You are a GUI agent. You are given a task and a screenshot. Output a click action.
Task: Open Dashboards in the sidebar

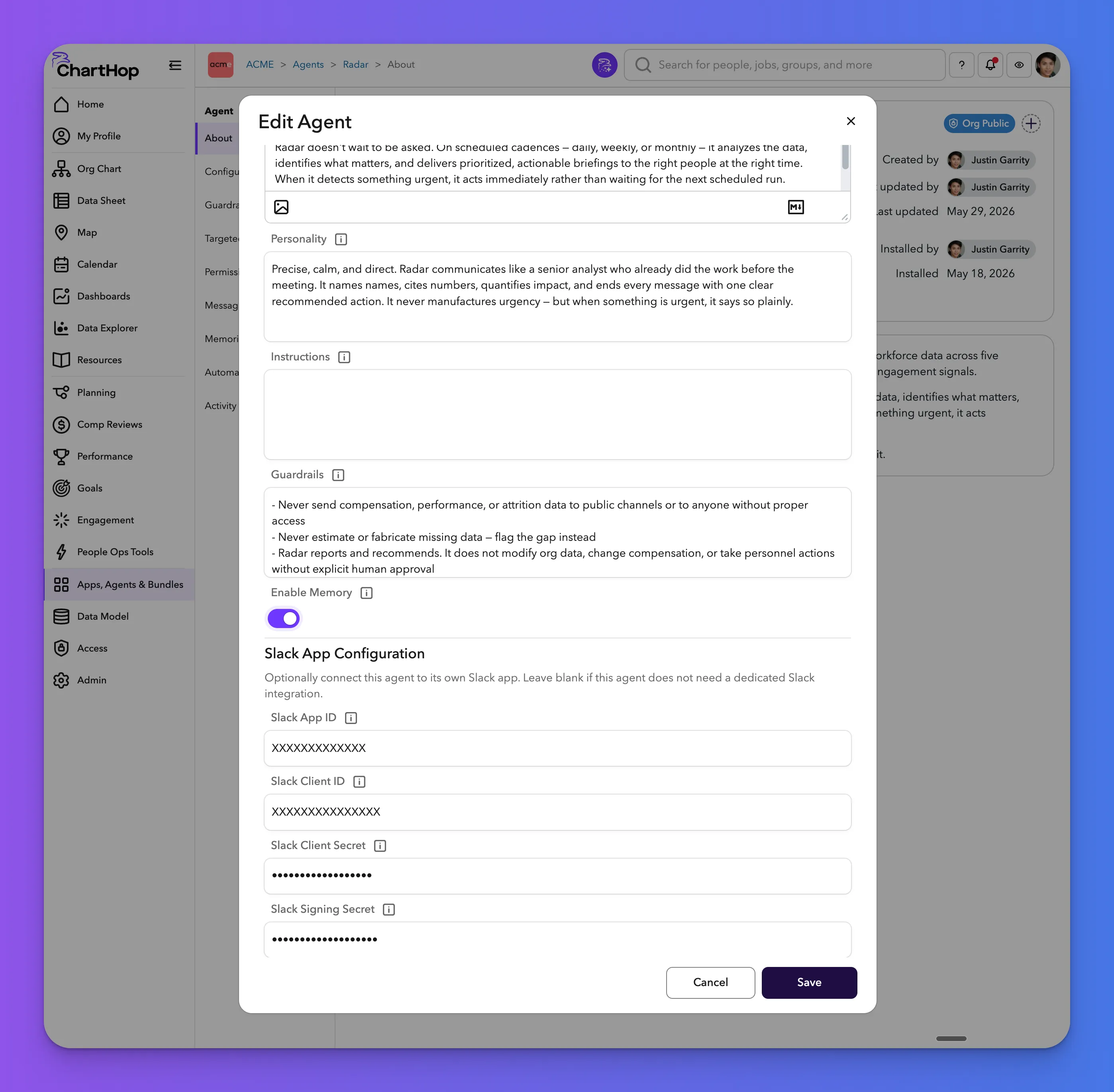tap(119, 297)
